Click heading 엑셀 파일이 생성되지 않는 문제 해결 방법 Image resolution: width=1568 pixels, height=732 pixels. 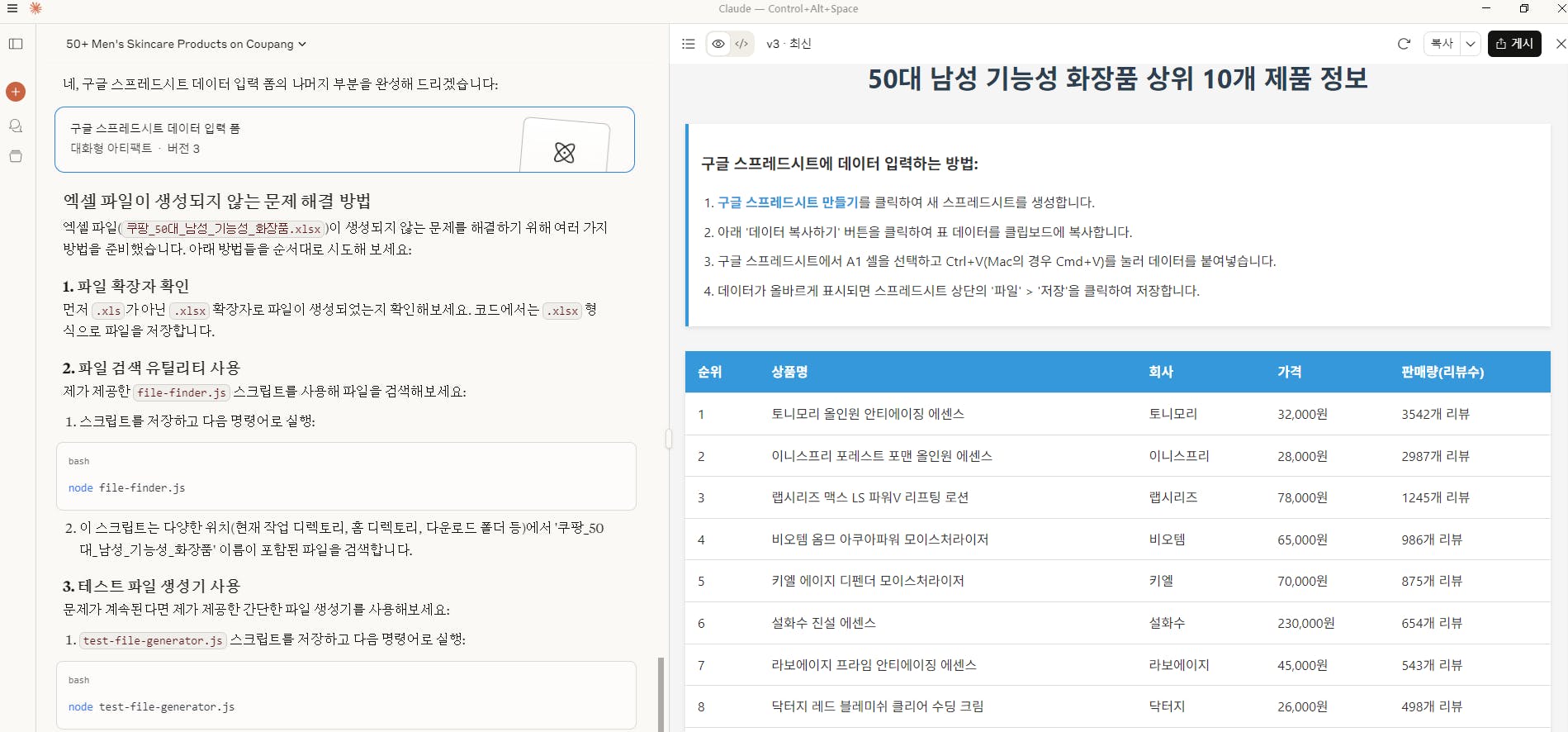point(217,202)
